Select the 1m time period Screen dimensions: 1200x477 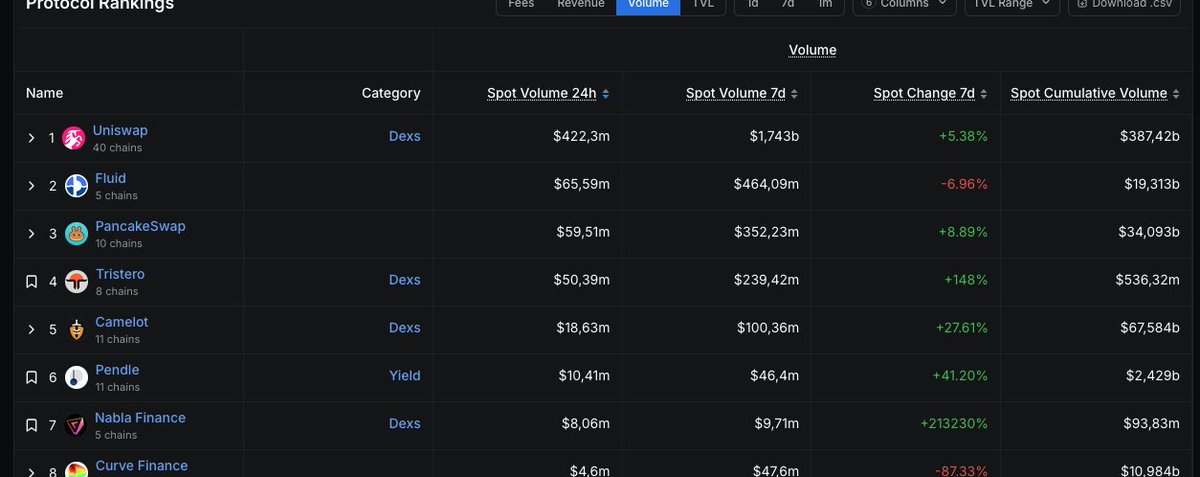click(x=825, y=5)
